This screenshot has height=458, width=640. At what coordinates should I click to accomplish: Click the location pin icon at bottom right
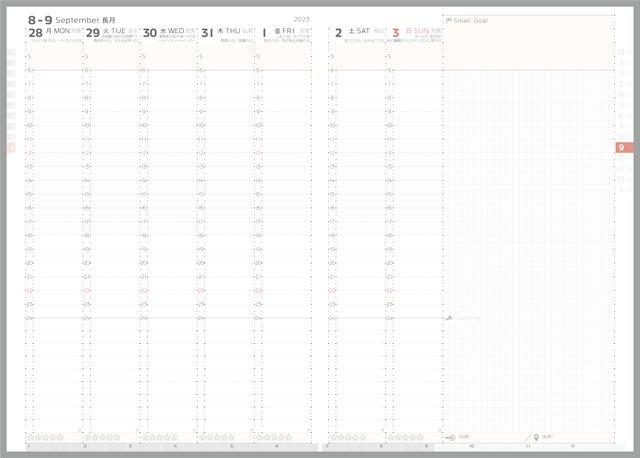pyautogui.click(x=537, y=437)
